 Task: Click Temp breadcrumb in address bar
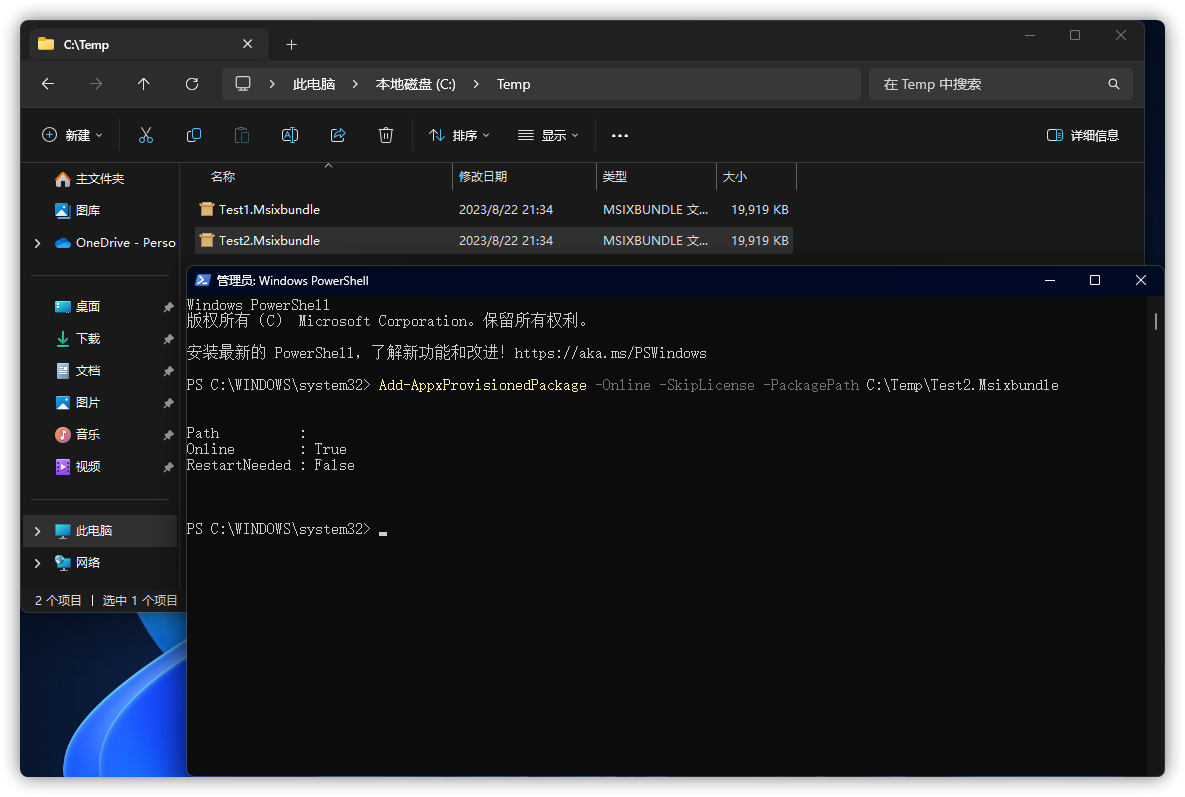(513, 84)
